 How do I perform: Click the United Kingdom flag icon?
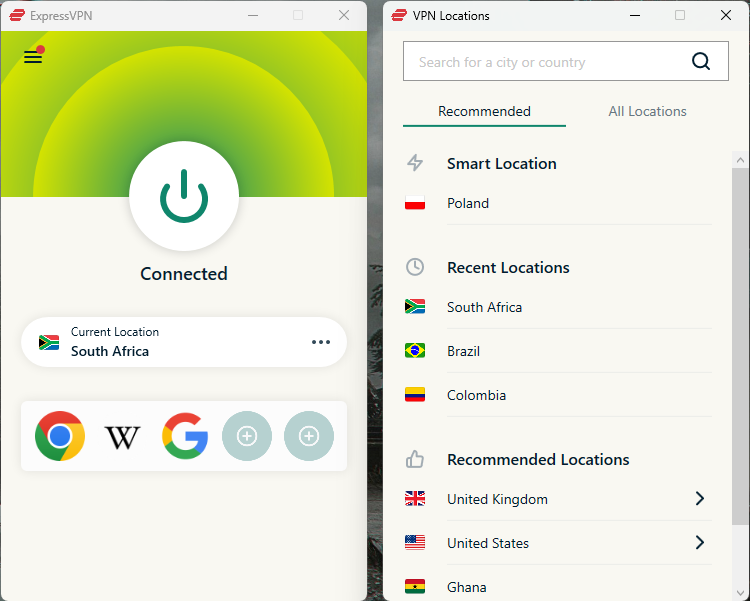click(x=415, y=499)
